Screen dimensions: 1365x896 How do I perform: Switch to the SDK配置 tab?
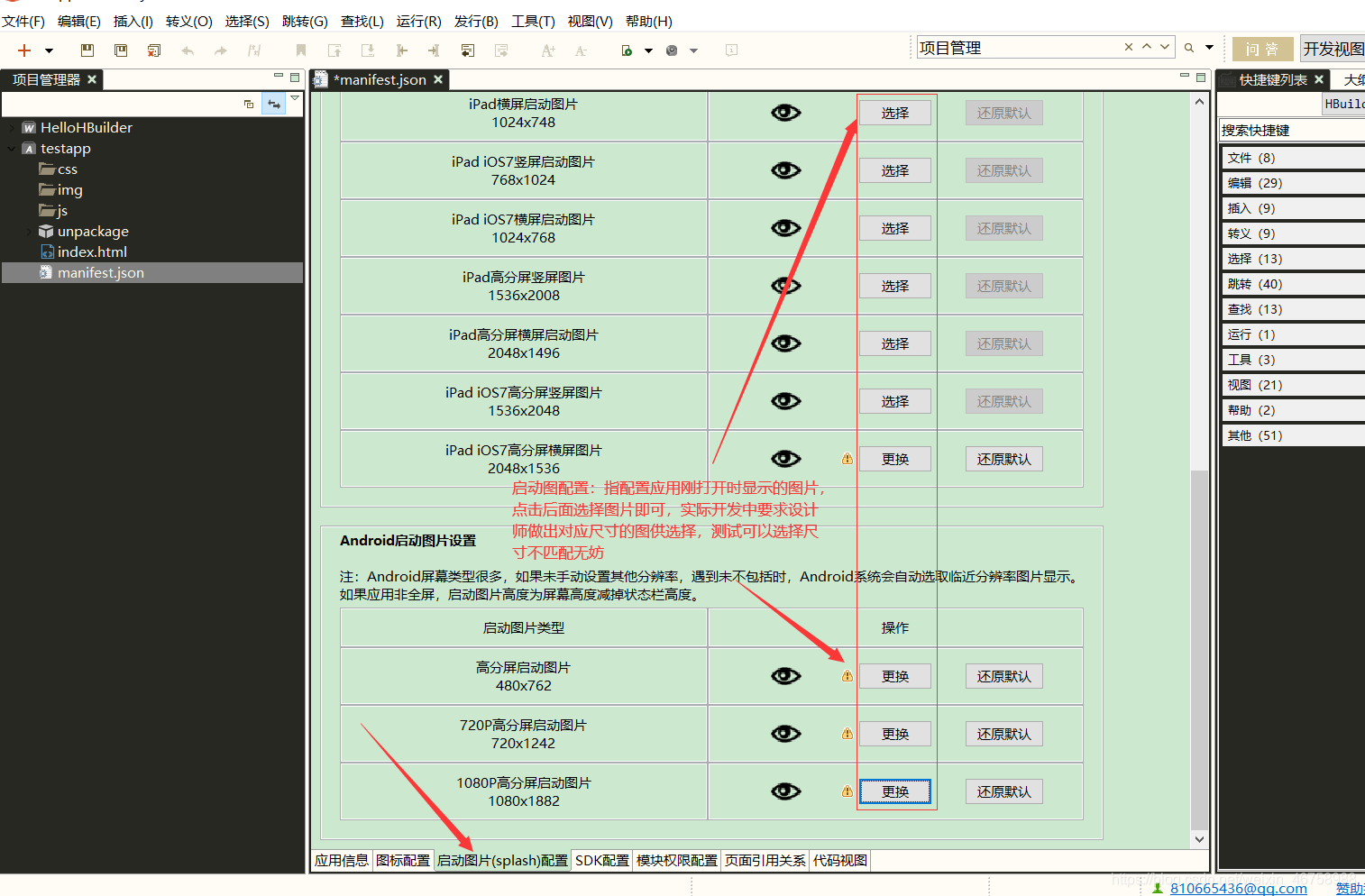tap(601, 860)
